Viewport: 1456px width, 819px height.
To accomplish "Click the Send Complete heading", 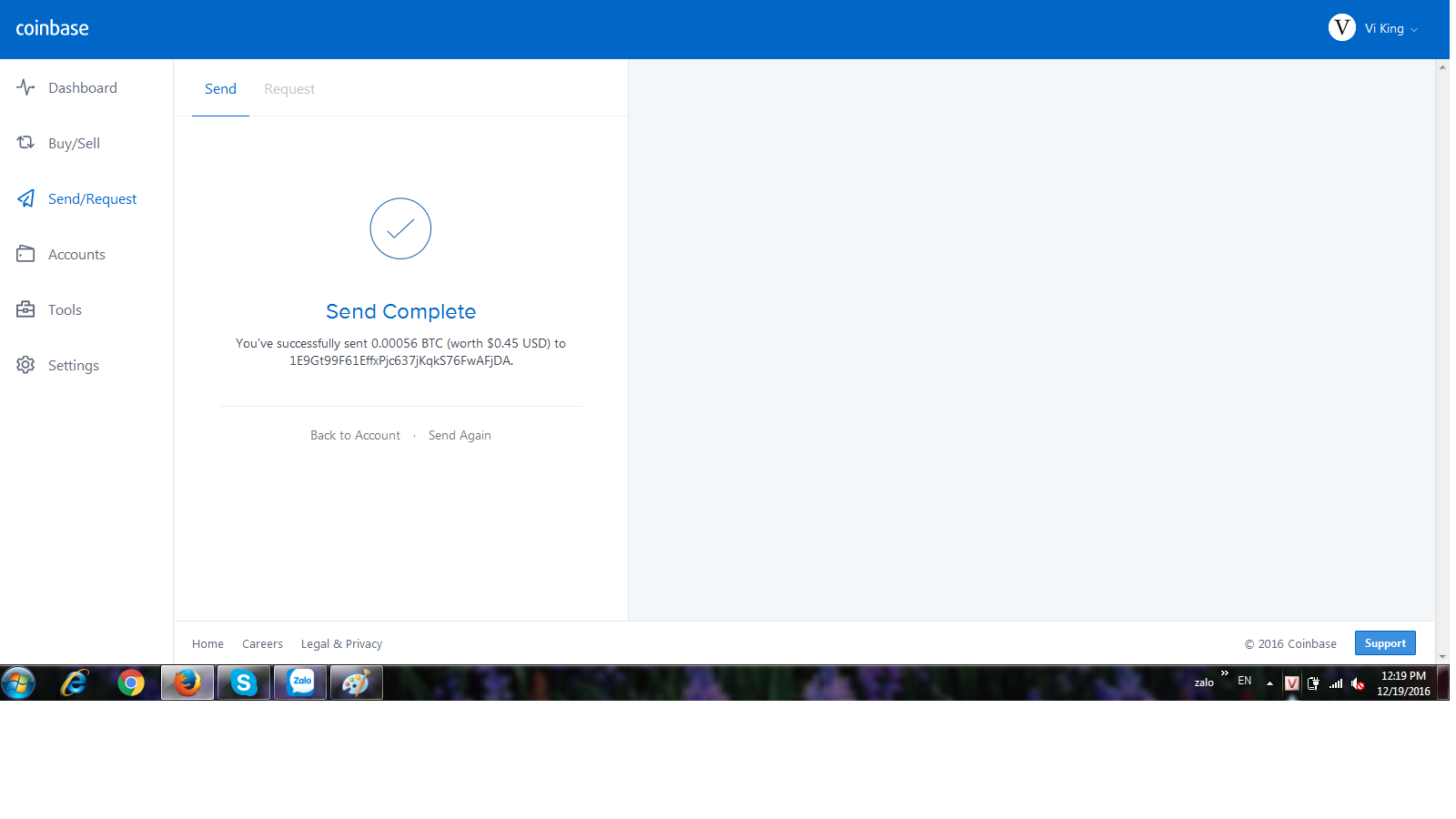I will pos(400,311).
